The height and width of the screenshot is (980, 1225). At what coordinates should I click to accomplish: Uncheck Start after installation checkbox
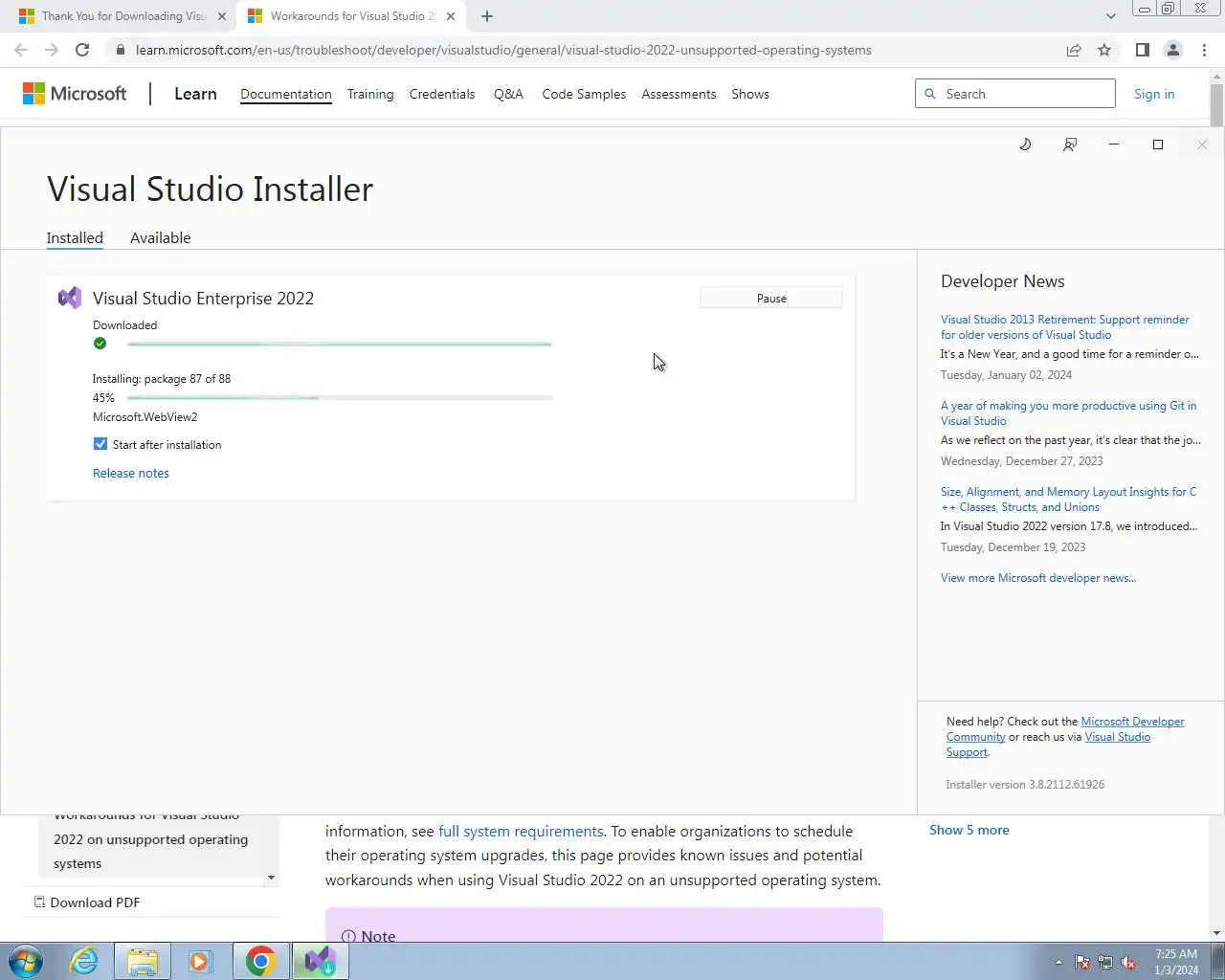point(100,444)
